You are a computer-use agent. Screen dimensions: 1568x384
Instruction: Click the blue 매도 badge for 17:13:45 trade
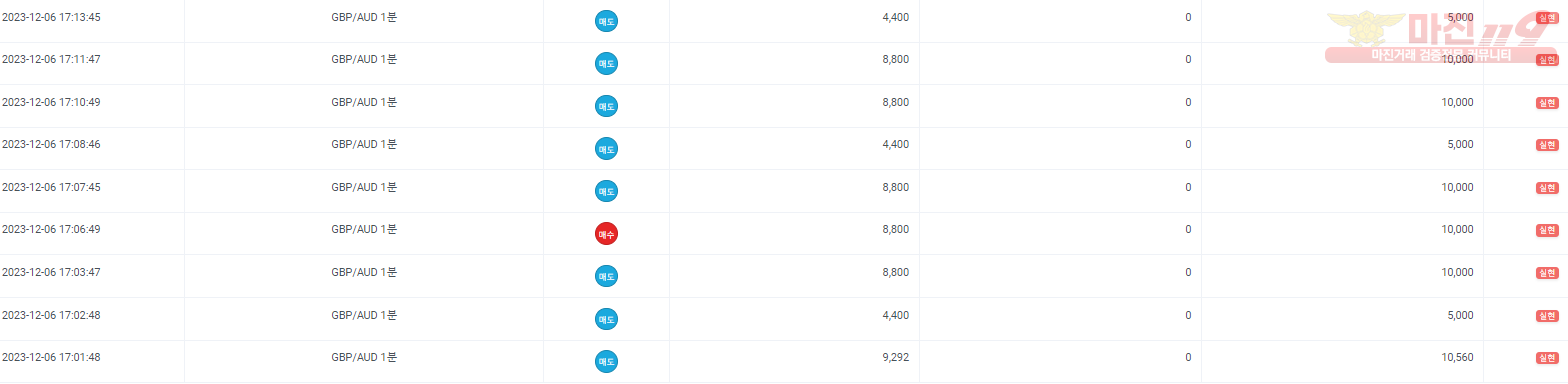tap(606, 20)
